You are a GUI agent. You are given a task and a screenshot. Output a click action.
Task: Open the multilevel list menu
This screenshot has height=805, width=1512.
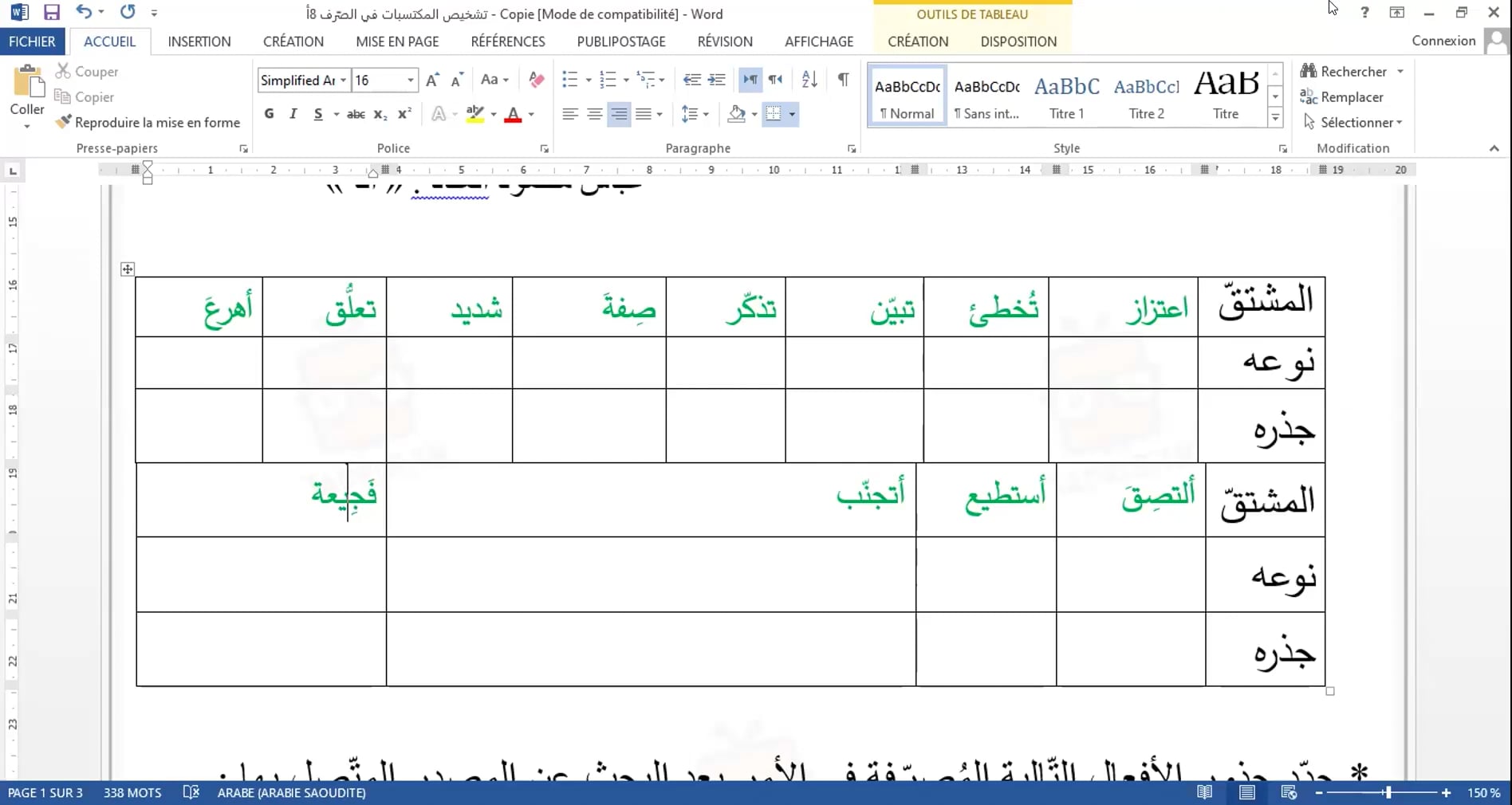click(x=650, y=80)
